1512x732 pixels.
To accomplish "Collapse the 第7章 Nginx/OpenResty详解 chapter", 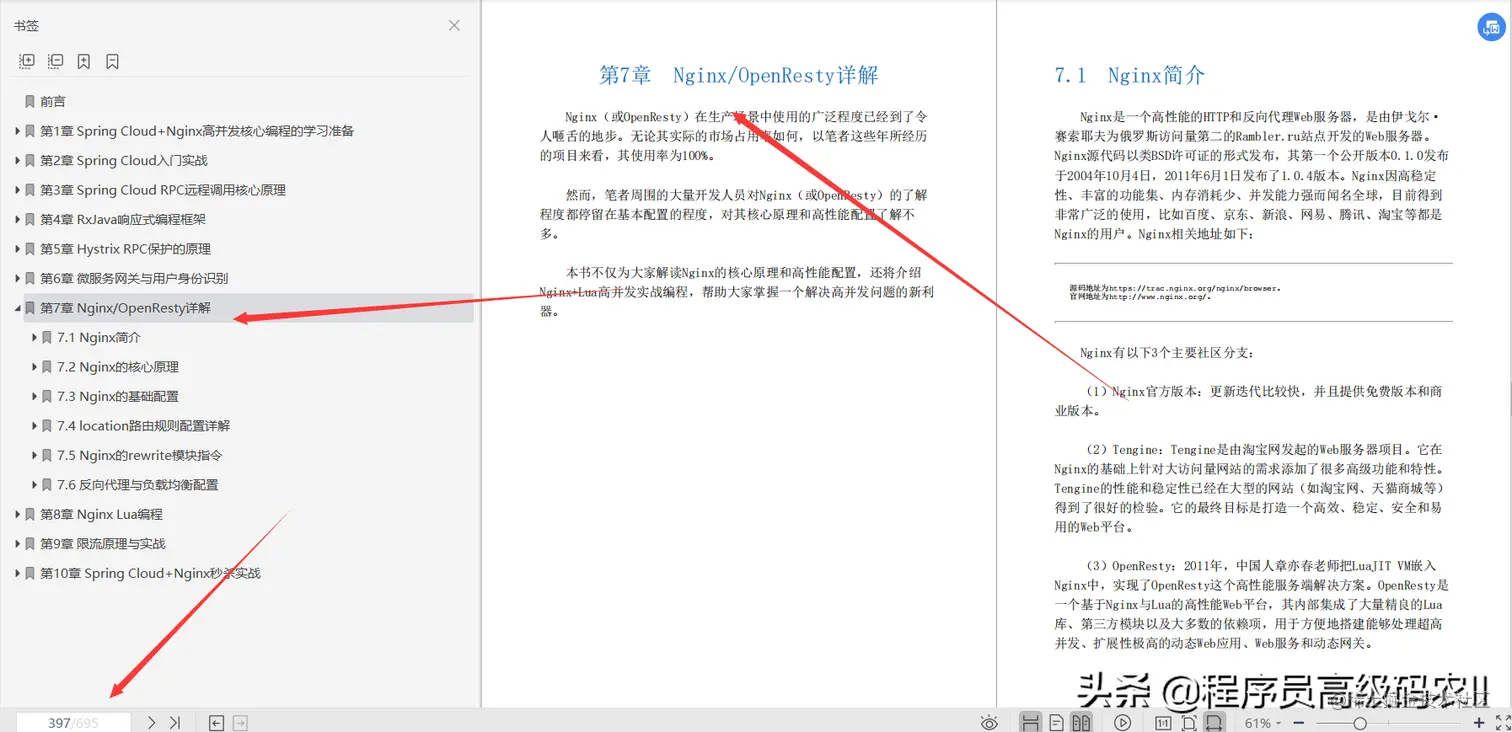I will click(x=17, y=308).
